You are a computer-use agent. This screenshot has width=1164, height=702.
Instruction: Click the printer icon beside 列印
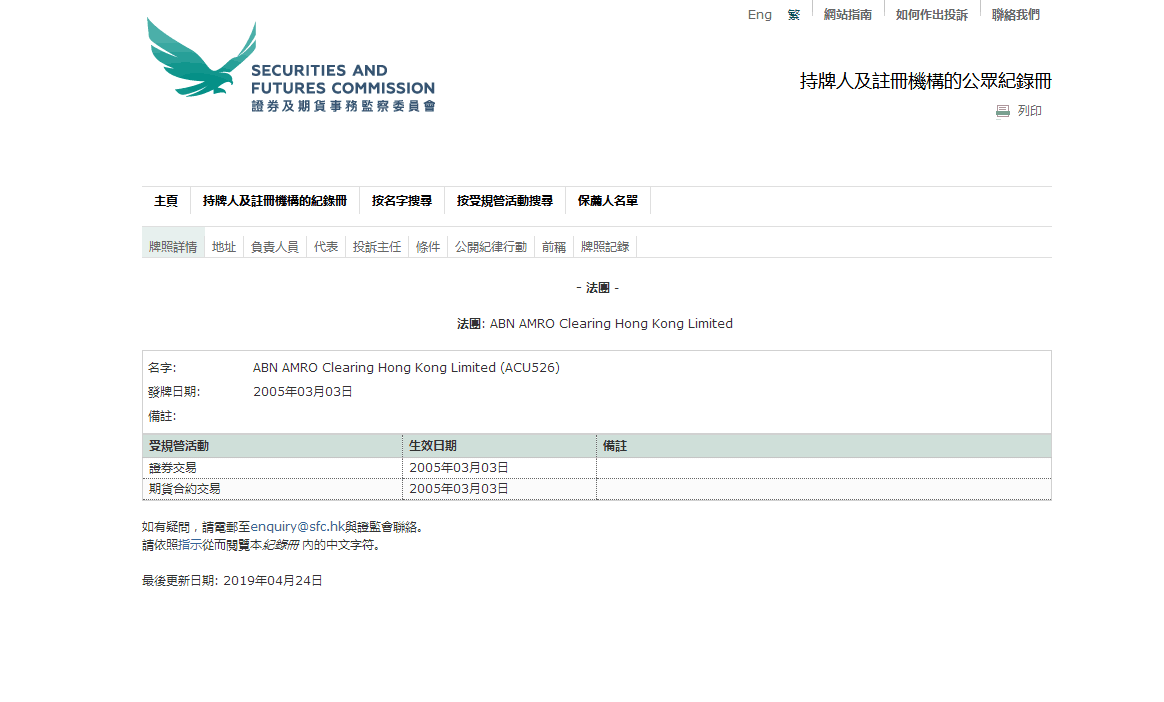point(1002,111)
